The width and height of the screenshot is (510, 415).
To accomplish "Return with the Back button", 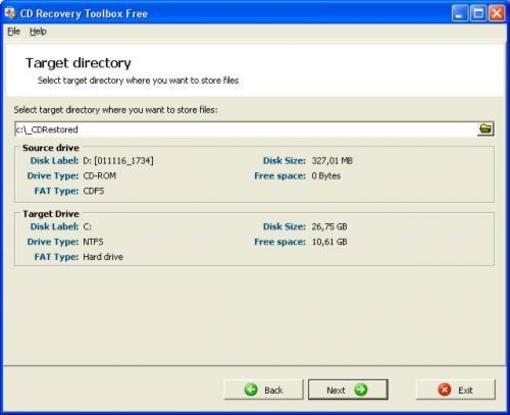I will point(264,389).
